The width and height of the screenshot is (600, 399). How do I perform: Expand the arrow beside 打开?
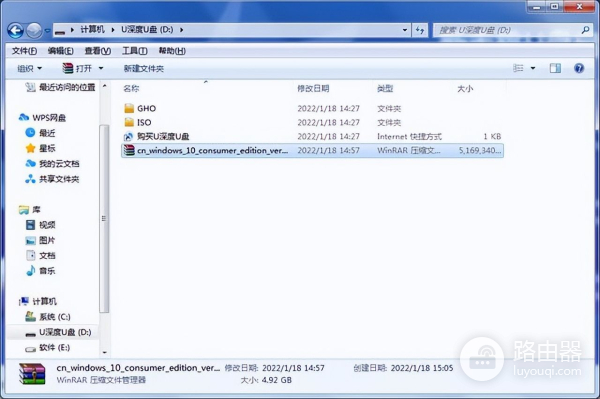(x=101, y=68)
